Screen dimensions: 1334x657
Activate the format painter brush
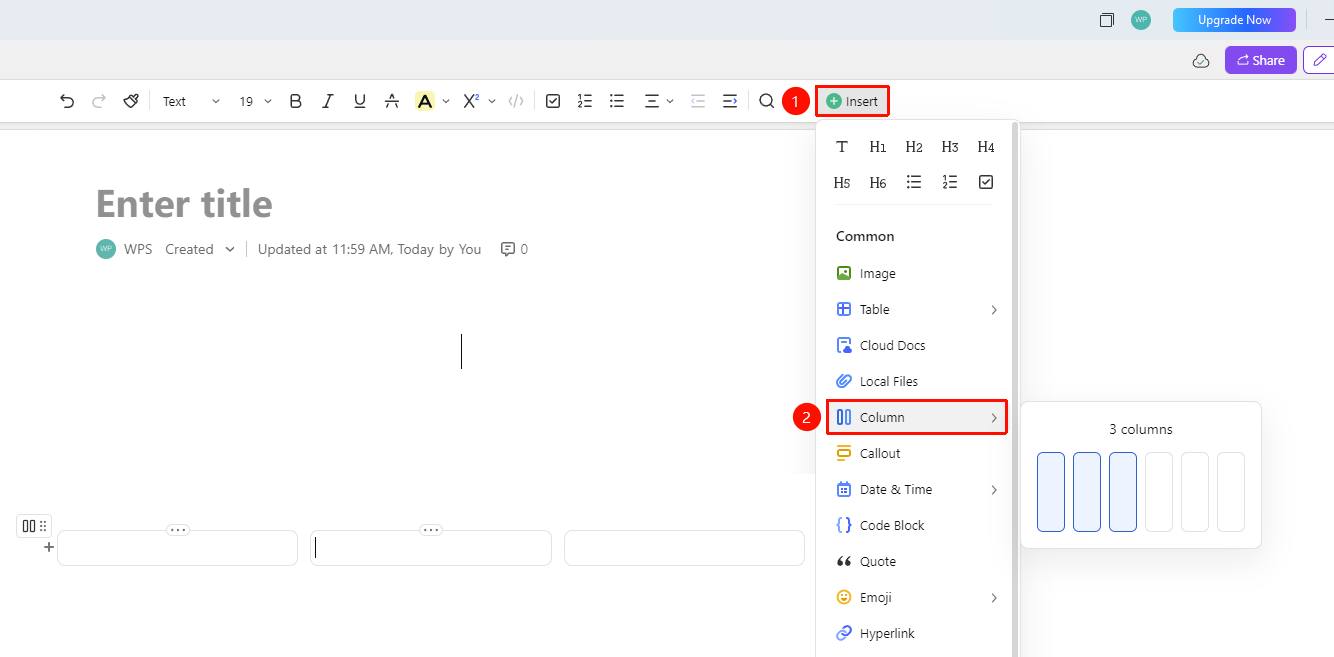click(131, 101)
